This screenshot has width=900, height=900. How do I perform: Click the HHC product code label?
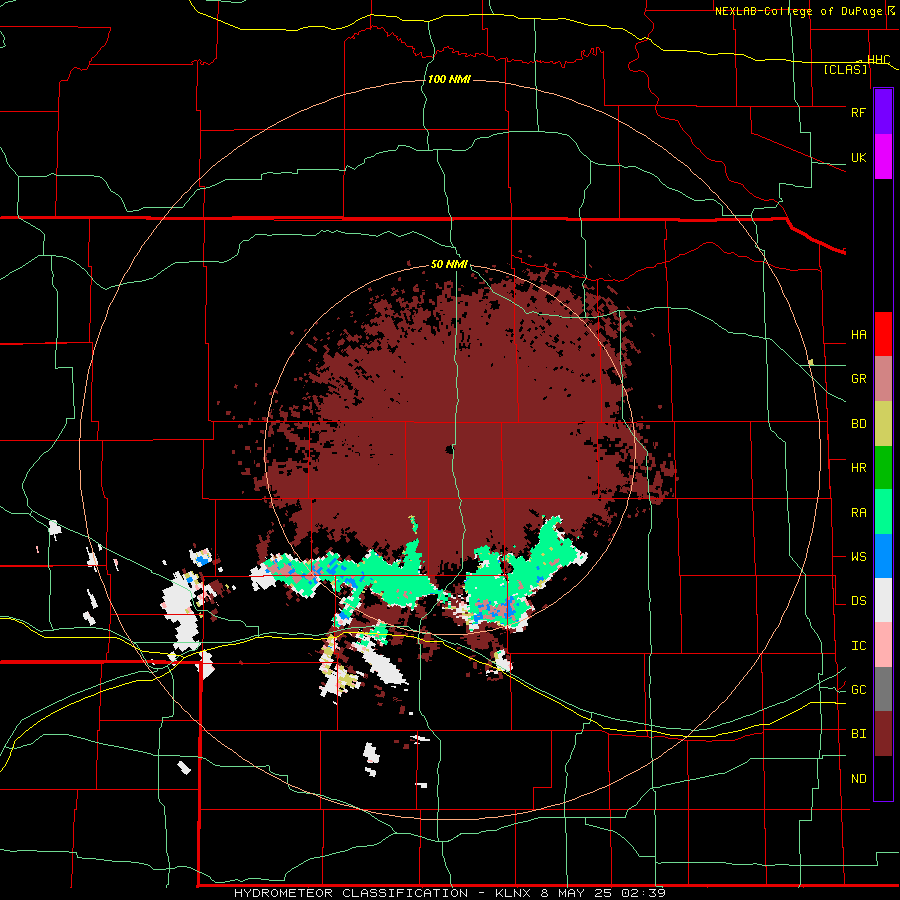tap(878, 60)
